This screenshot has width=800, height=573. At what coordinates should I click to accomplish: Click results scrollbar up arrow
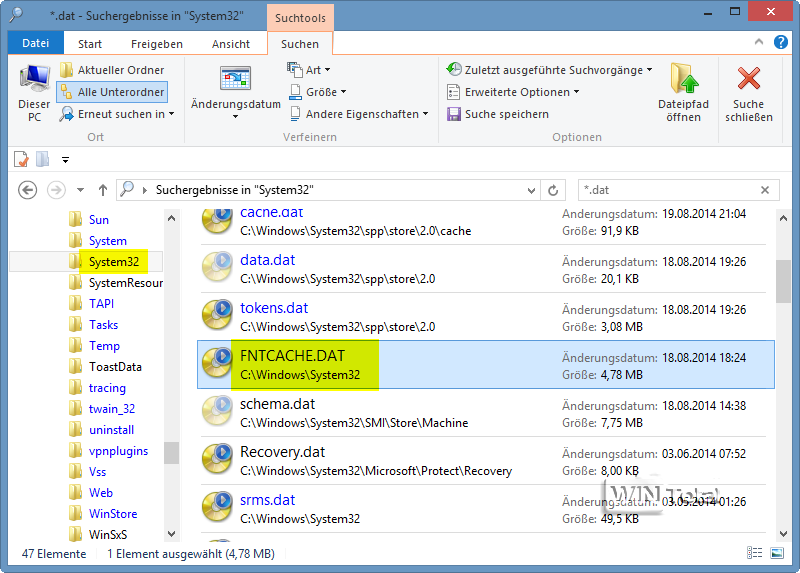(783, 218)
